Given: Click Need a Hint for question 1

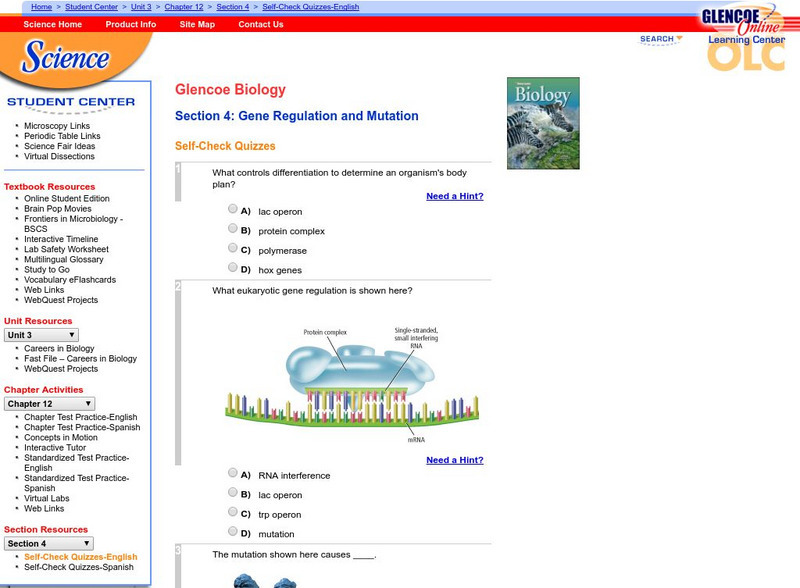Looking at the screenshot, I should coord(455,196).
